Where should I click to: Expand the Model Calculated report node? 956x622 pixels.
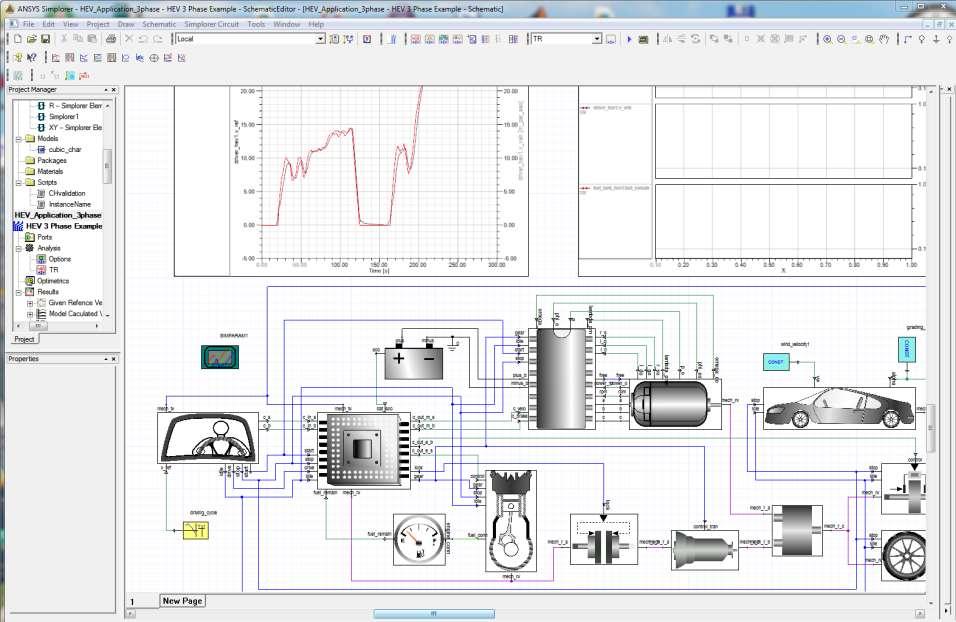(x=30, y=314)
